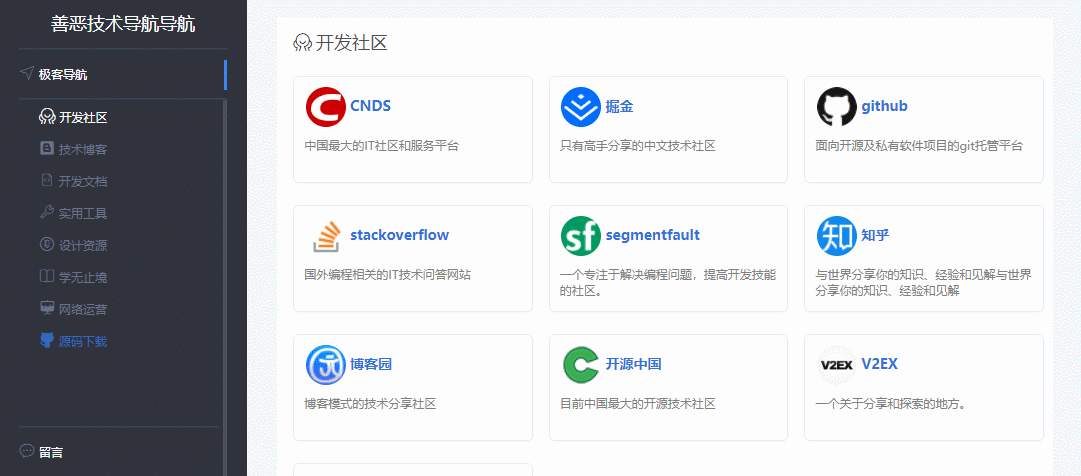The width and height of the screenshot is (1081, 476).
Task: Click the 善恶技术导航导航 site title
Action: 123,24
